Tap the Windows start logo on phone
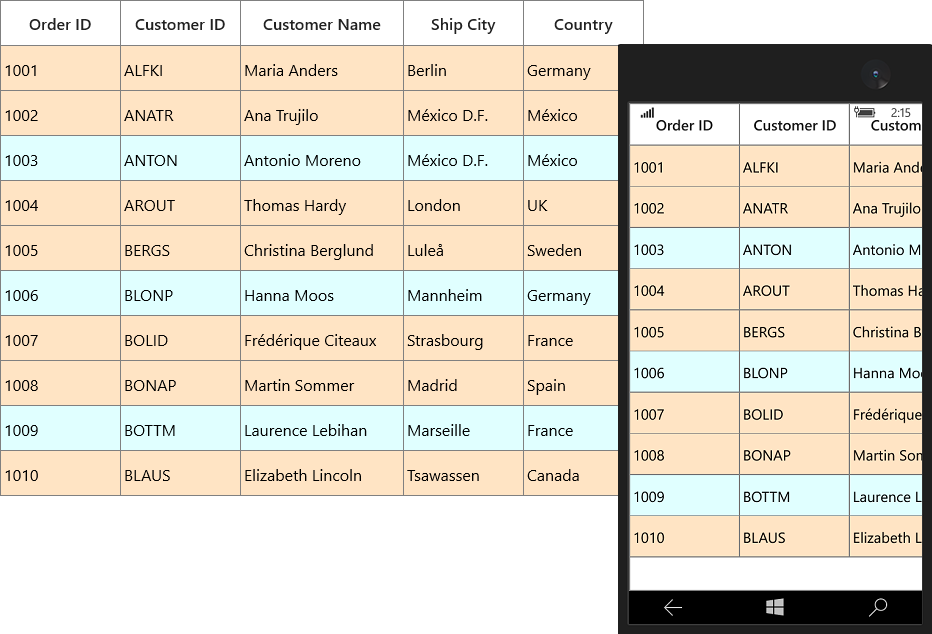 click(x=774, y=607)
